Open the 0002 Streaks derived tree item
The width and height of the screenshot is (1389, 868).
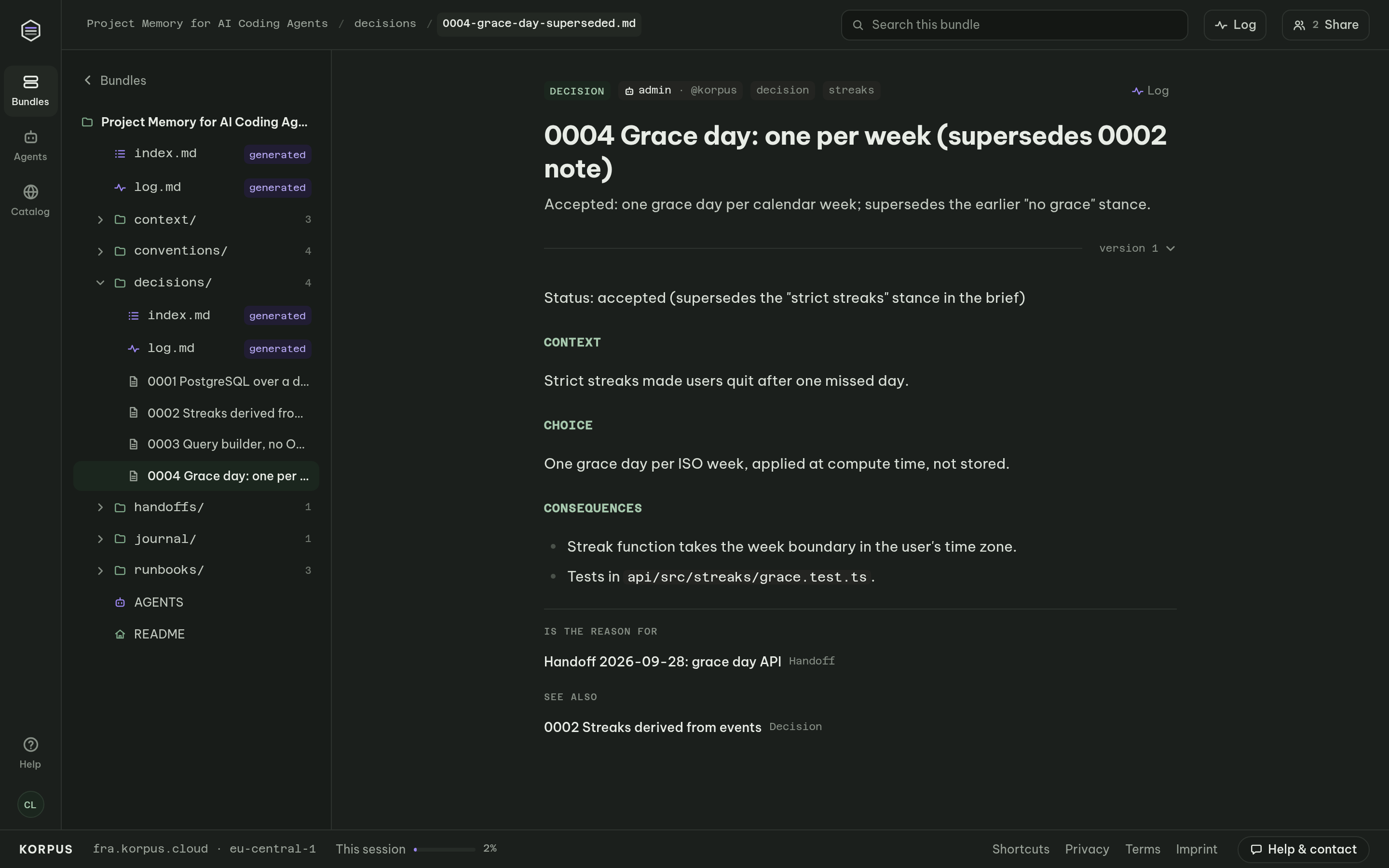pyautogui.click(x=196, y=413)
